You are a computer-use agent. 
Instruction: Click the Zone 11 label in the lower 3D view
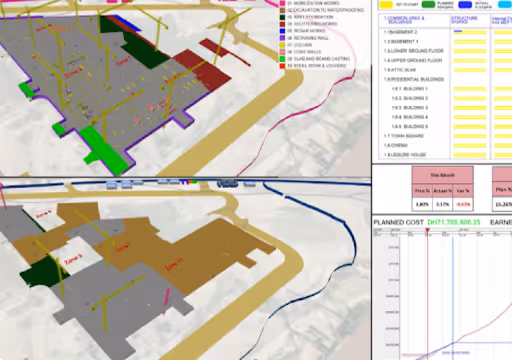pos(174,264)
